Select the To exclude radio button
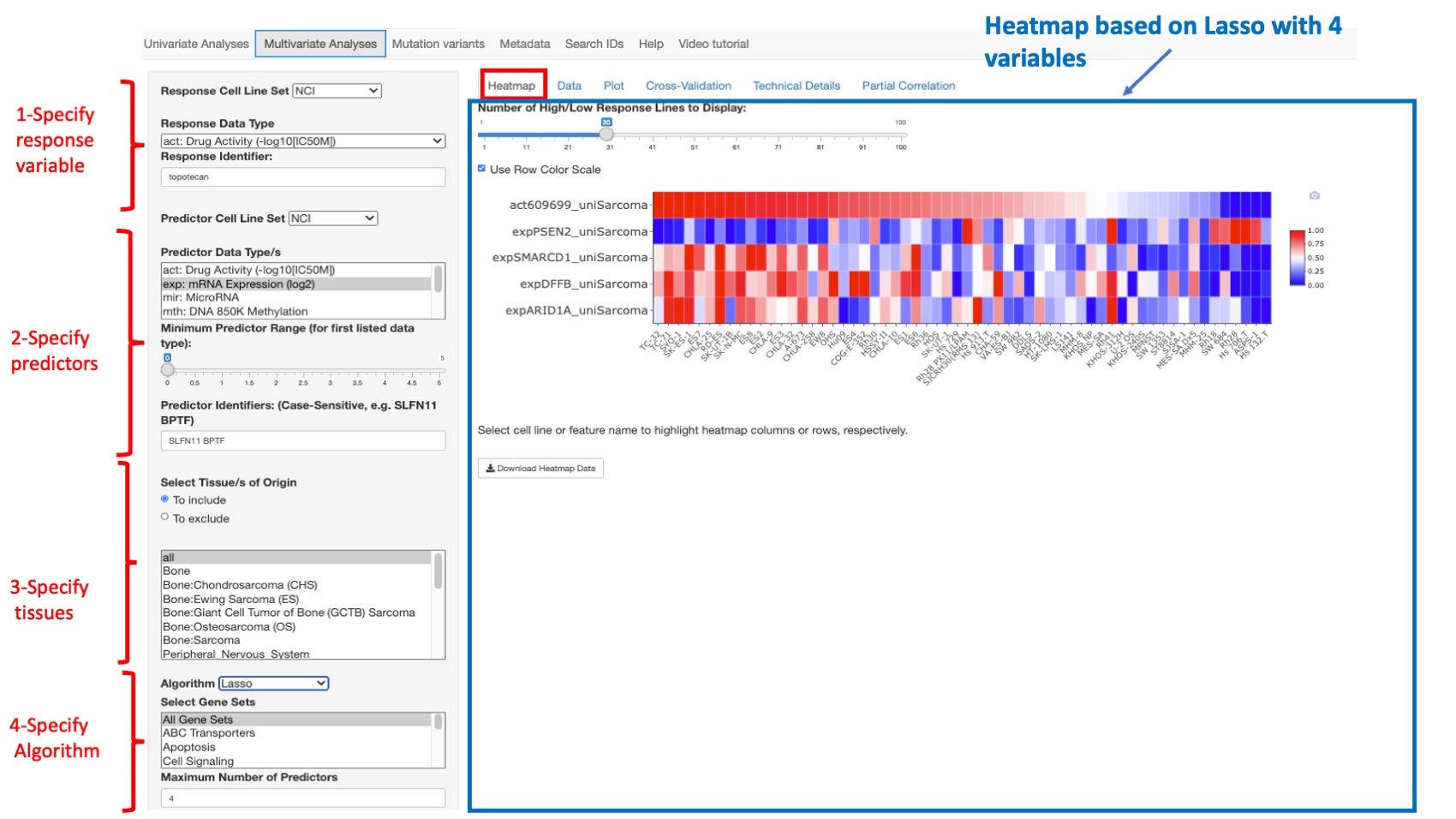The height and width of the screenshot is (819, 1456). click(164, 516)
